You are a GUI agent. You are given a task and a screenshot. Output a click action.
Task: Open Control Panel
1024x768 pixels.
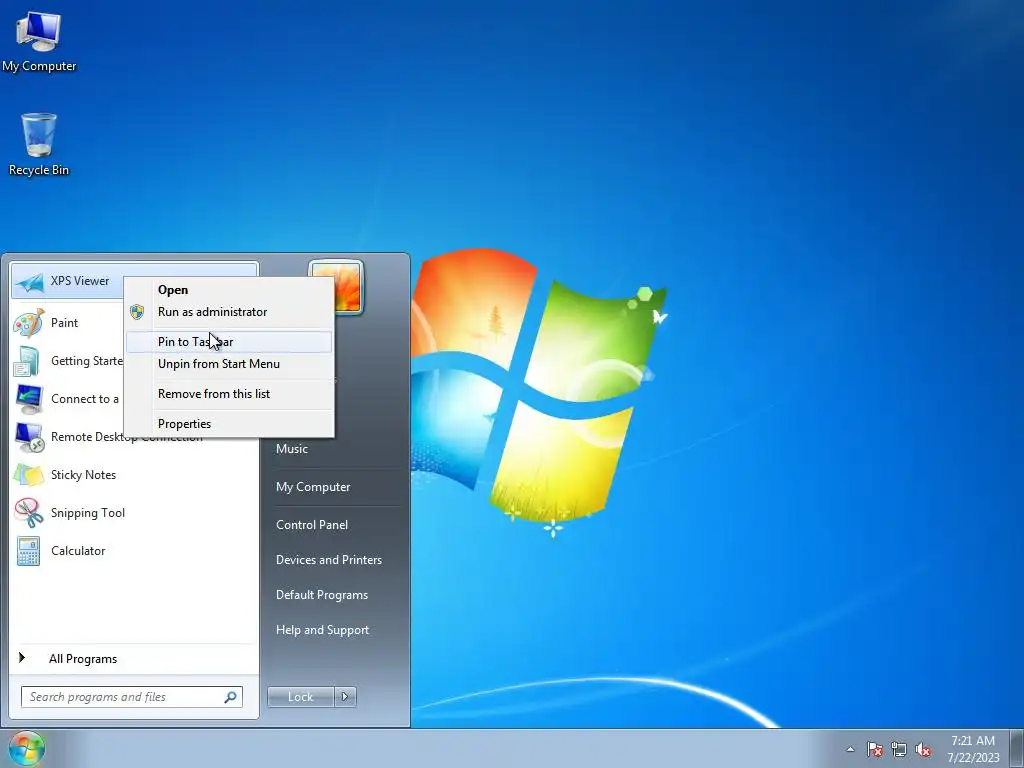tap(312, 525)
